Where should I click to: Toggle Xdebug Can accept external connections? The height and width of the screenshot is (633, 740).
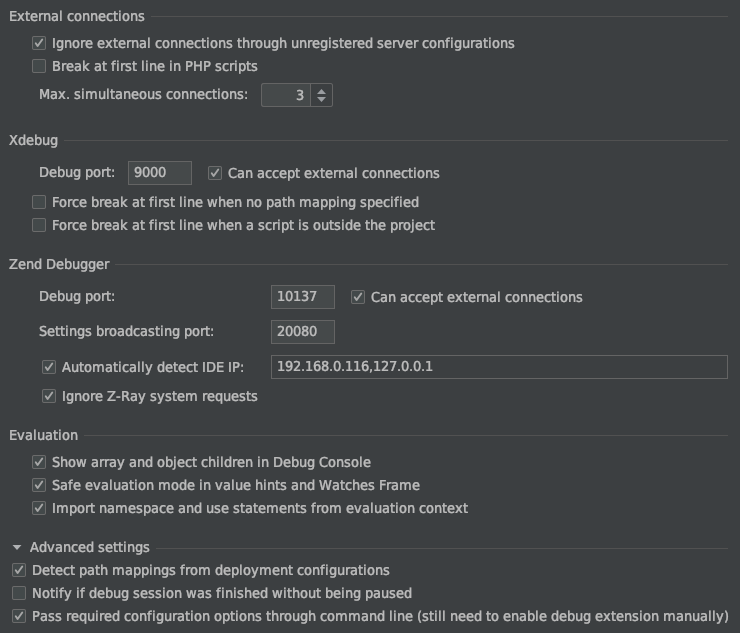point(215,173)
